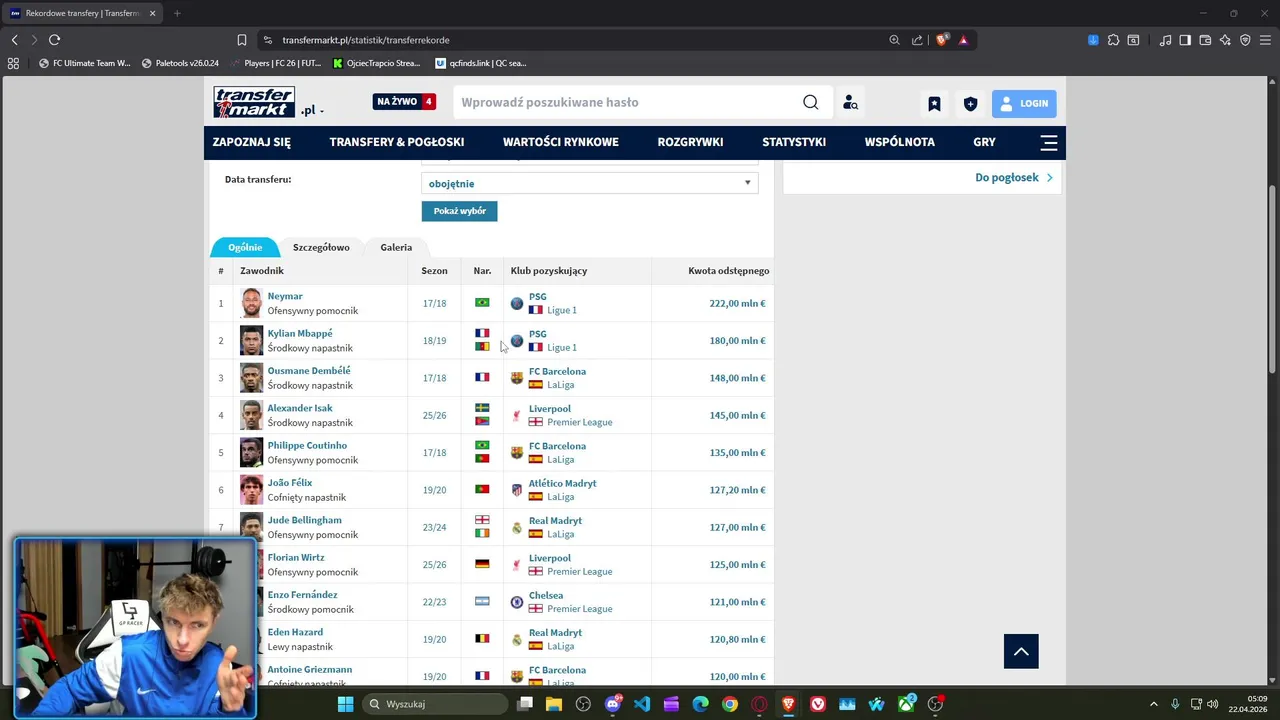1280x720 pixels.
Task: Open the hamburger menu in navigation bar
Action: (1049, 142)
